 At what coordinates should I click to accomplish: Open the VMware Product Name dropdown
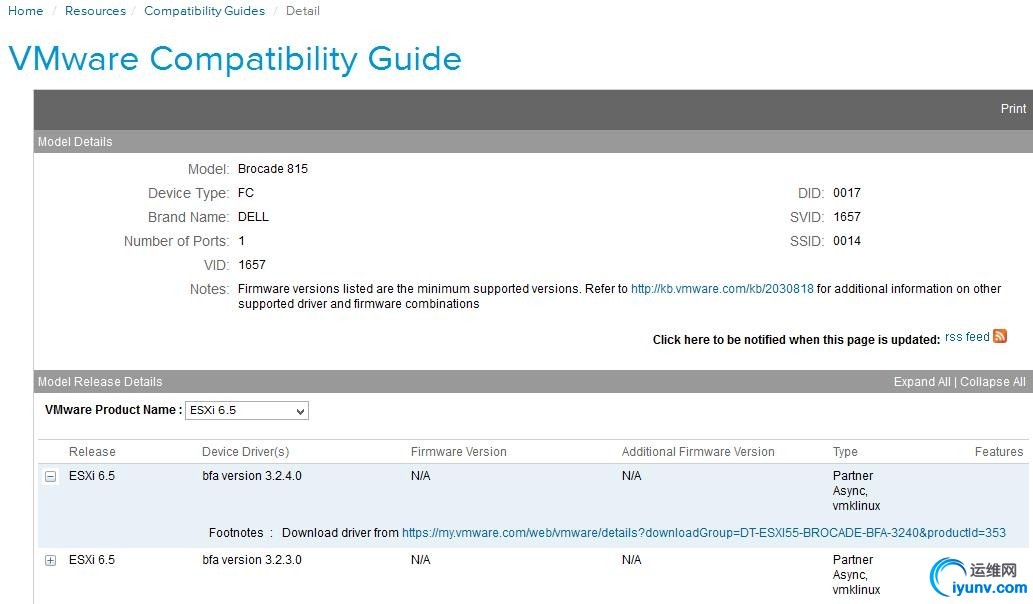[246, 410]
